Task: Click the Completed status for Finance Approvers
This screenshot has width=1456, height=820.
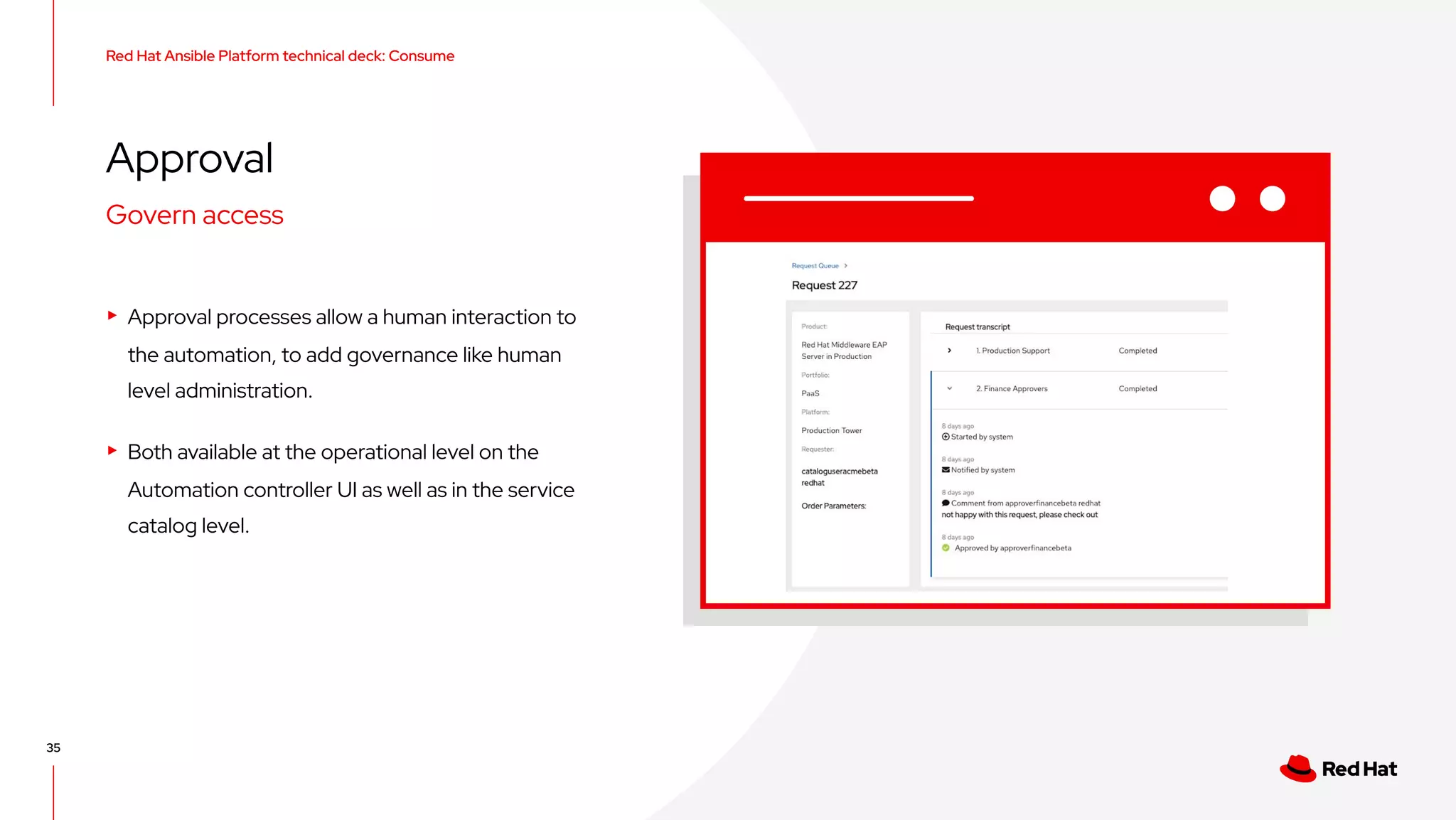Action: [x=1137, y=389]
